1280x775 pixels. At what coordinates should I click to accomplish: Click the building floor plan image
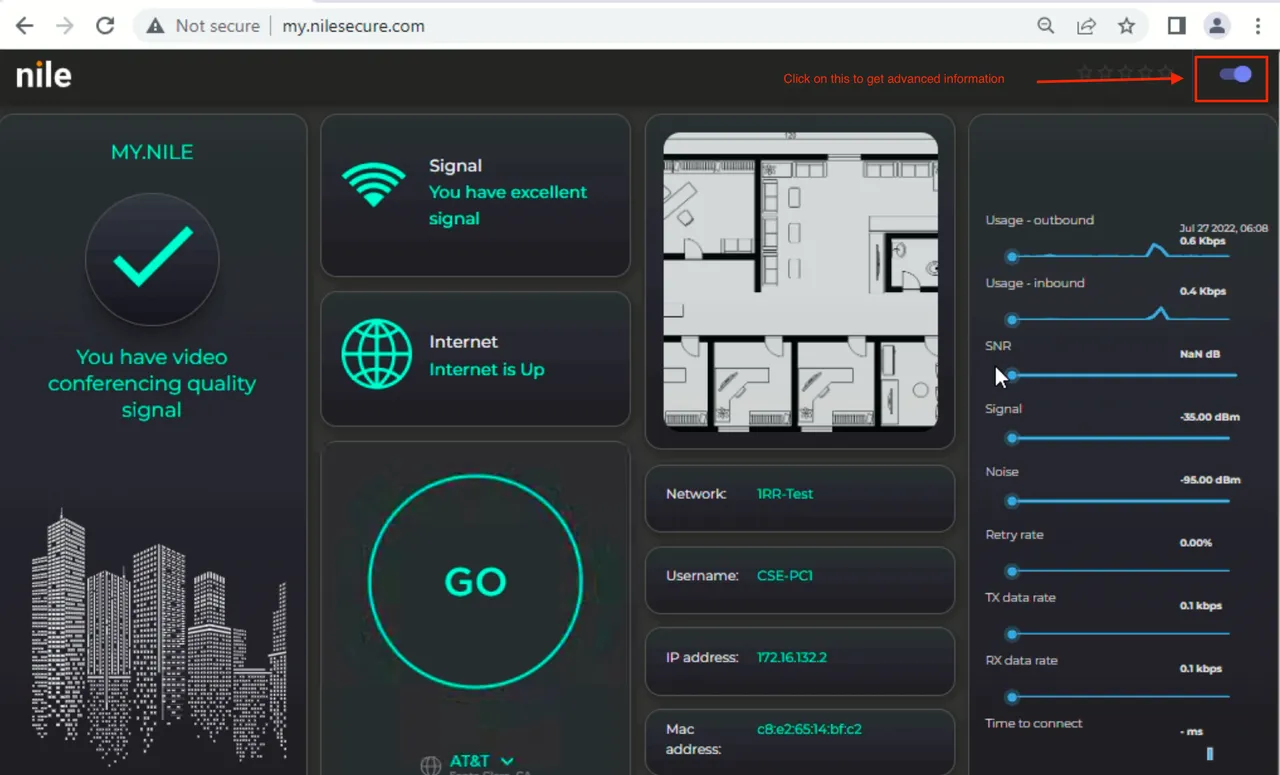point(800,281)
